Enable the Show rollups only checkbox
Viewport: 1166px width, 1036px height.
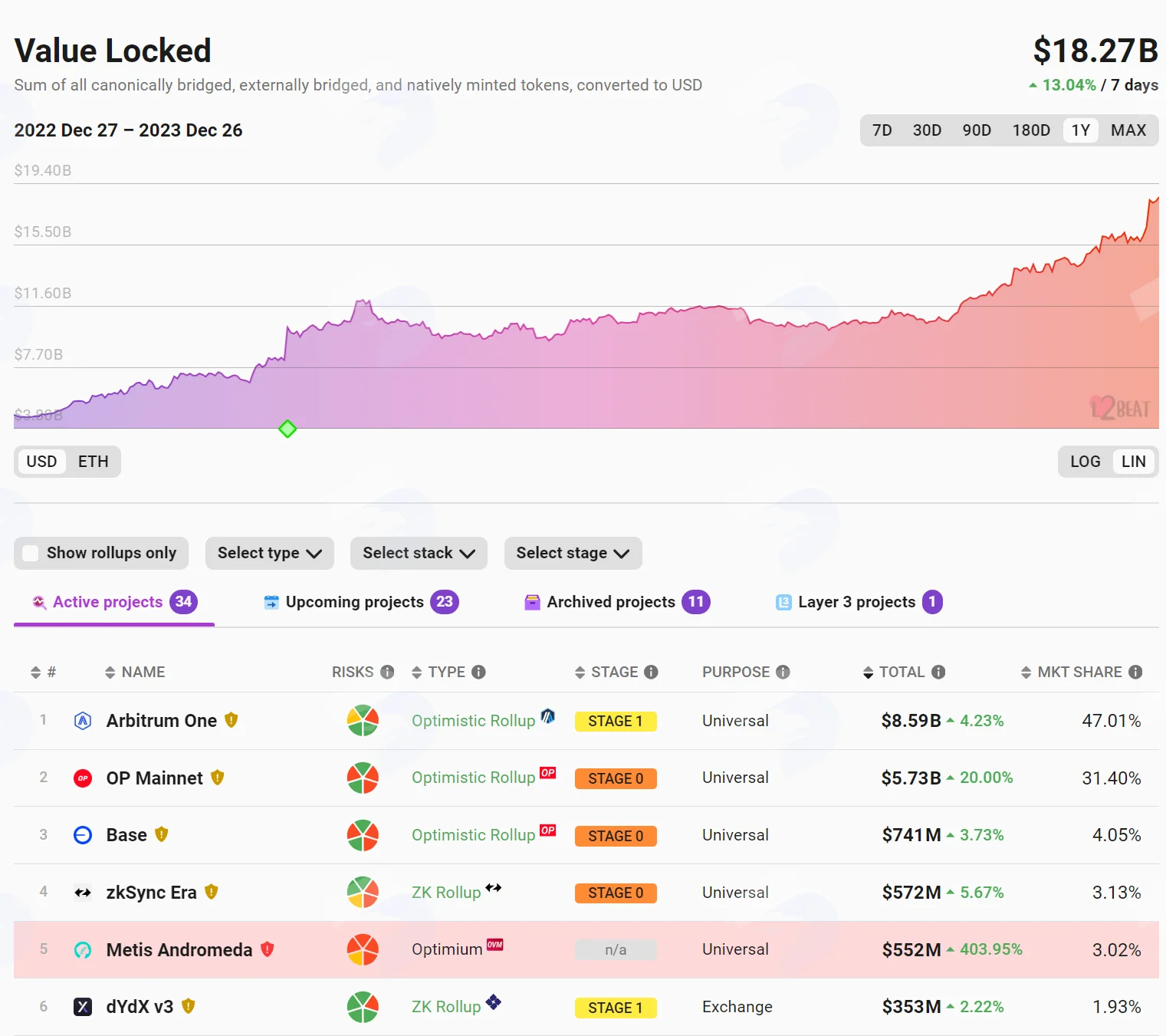click(x=31, y=553)
